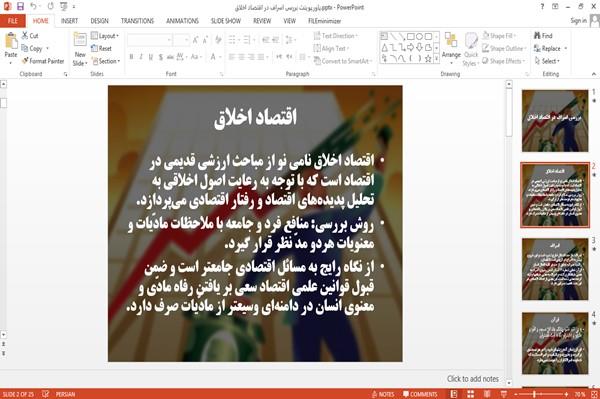
Task: Copy the selection
Action: [31, 48]
